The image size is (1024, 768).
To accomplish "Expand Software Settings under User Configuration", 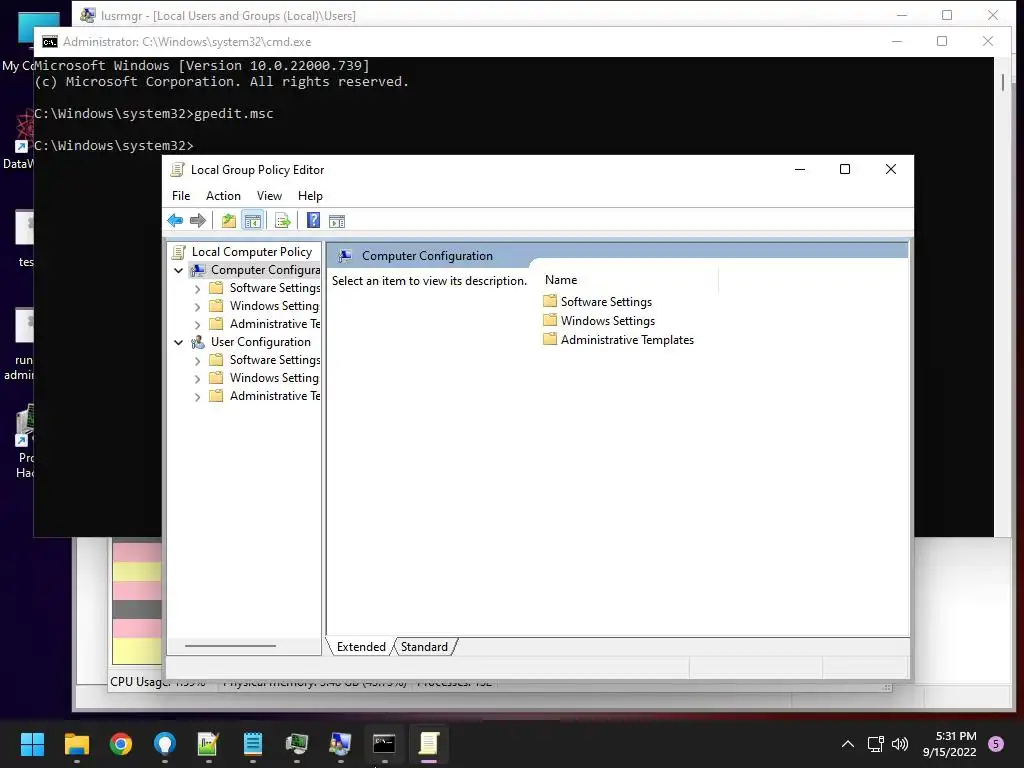I will point(197,360).
